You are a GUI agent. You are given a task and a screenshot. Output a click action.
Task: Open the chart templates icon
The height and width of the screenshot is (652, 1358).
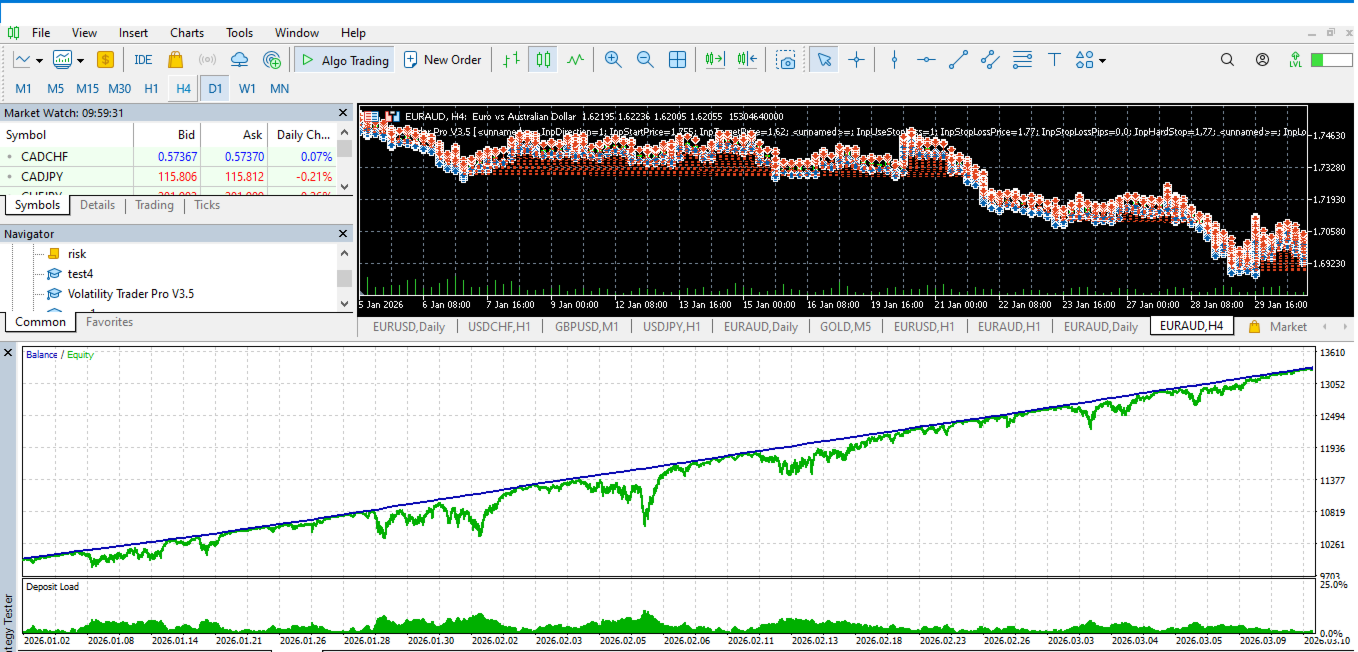click(x=62, y=60)
